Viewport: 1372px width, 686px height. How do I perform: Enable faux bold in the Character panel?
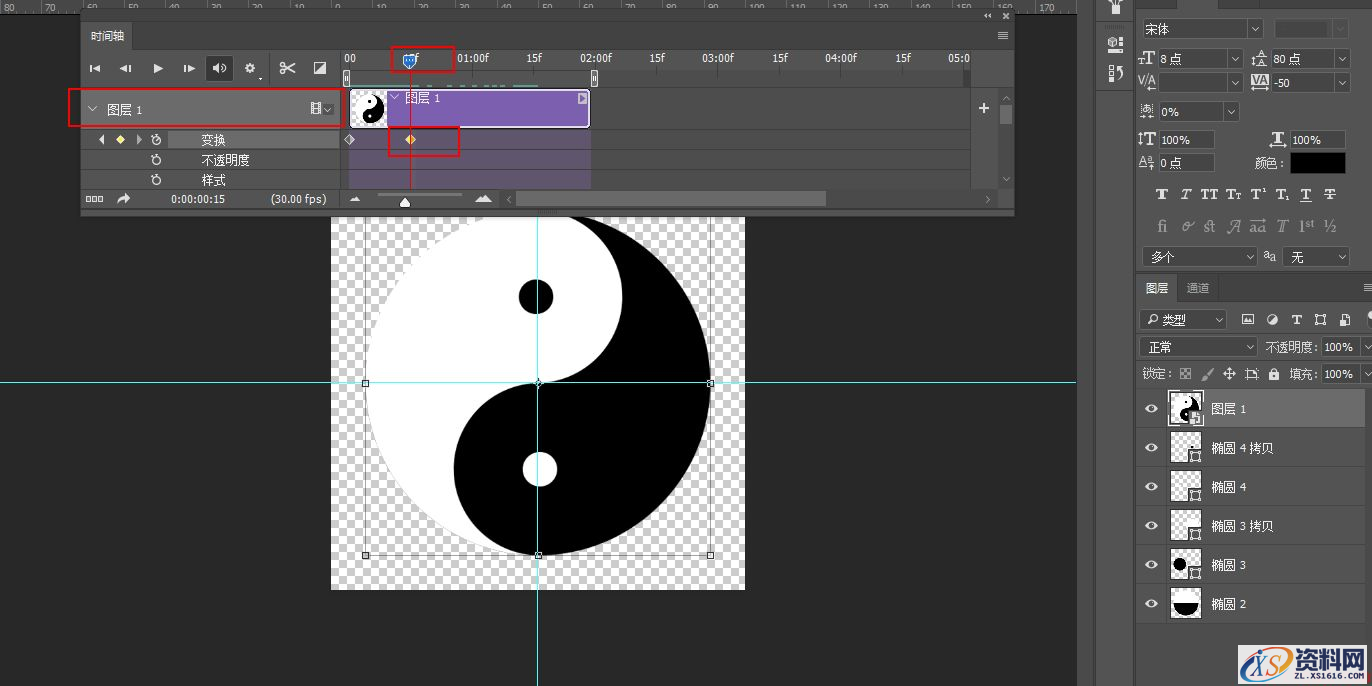coord(1161,194)
